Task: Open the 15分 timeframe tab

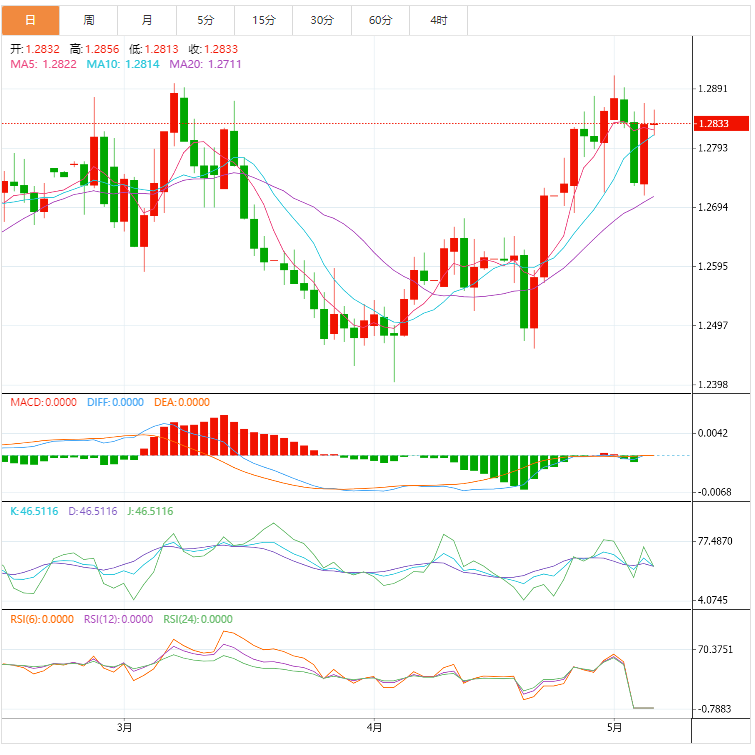Action: click(x=264, y=20)
